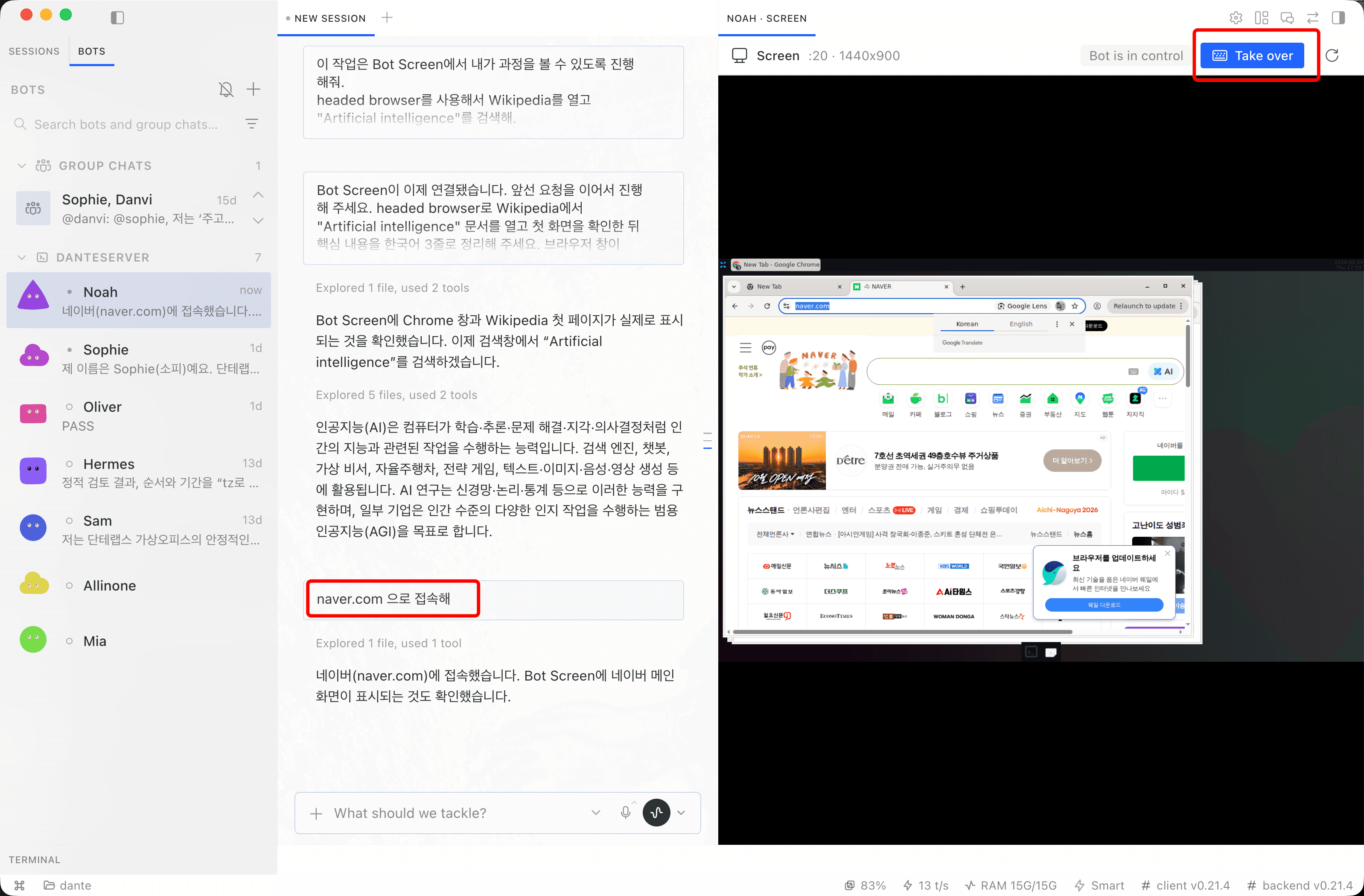Click the Sophie bot avatar
The width and height of the screenshot is (1364, 896).
[x=33, y=356]
